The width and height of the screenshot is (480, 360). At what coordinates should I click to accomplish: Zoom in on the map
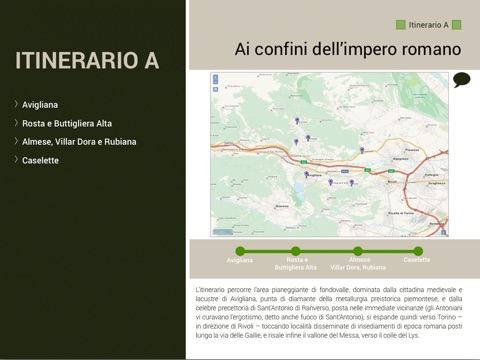click(216, 77)
